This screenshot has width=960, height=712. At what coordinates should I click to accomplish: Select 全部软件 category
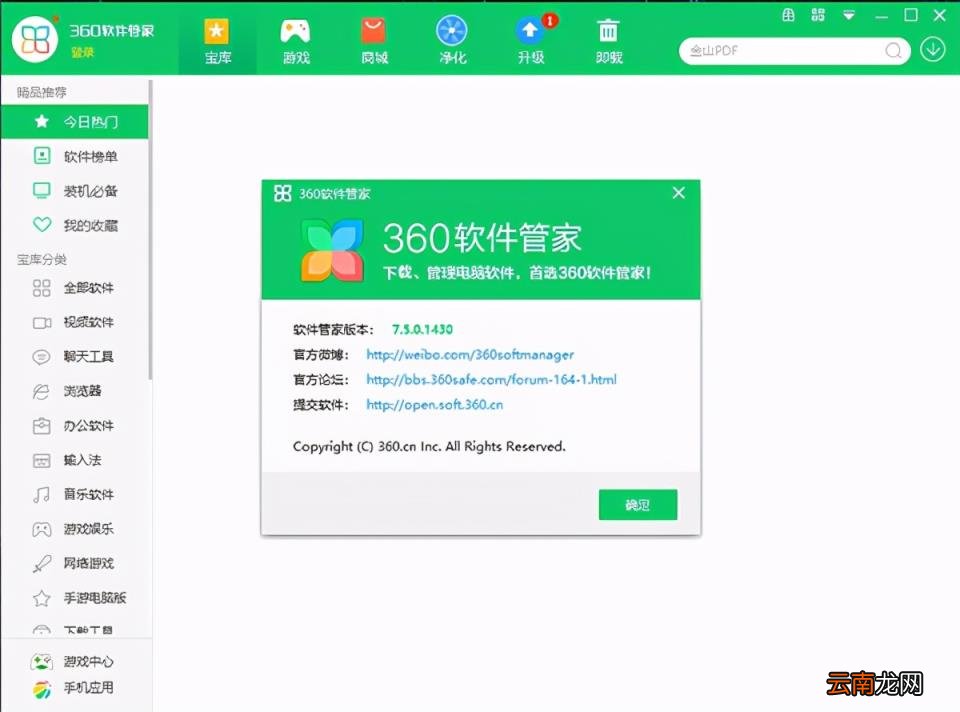[x=74, y=288]
